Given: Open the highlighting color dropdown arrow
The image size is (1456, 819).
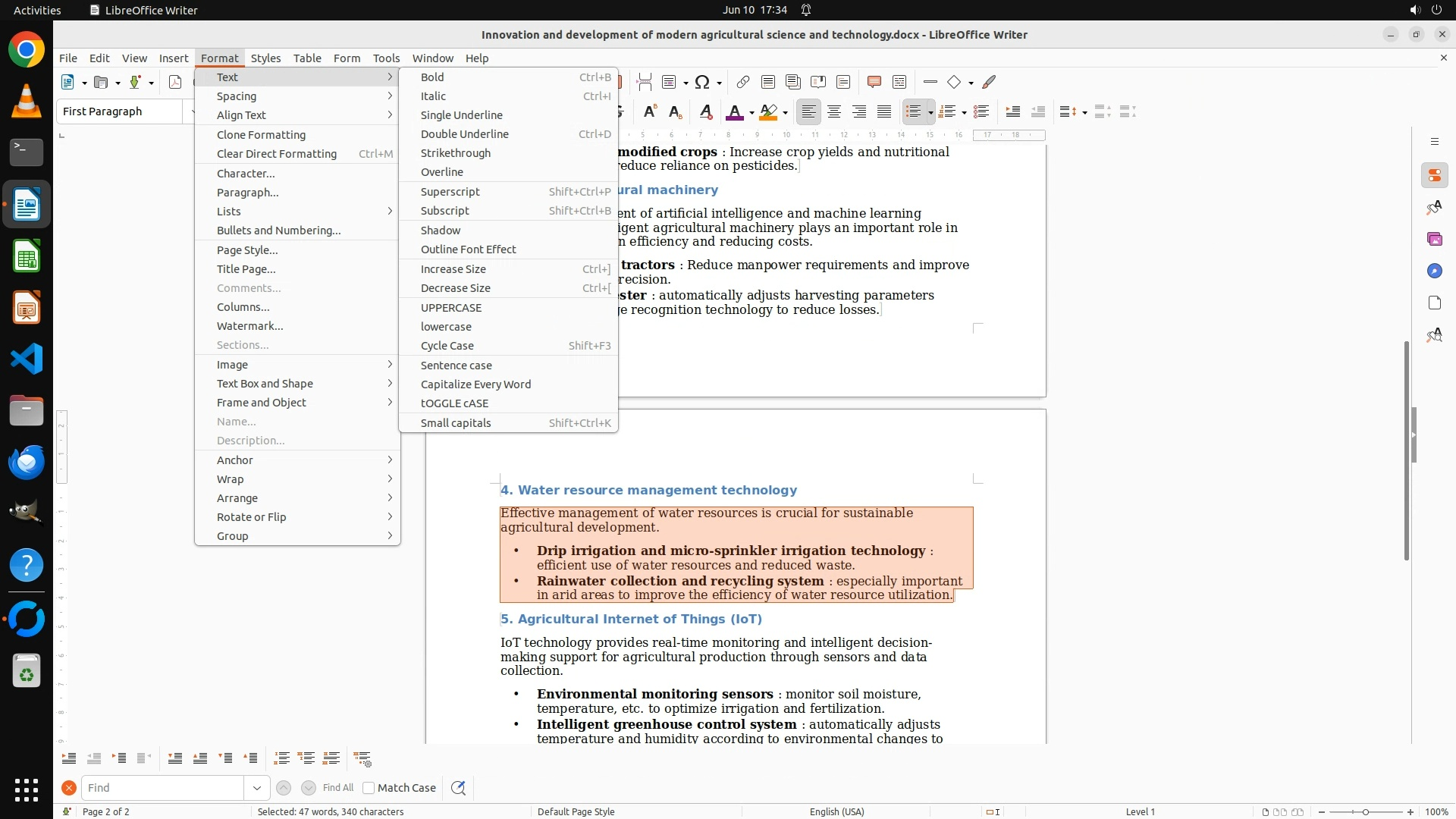Looking at the screenshot, I should (x=786, y=113).
